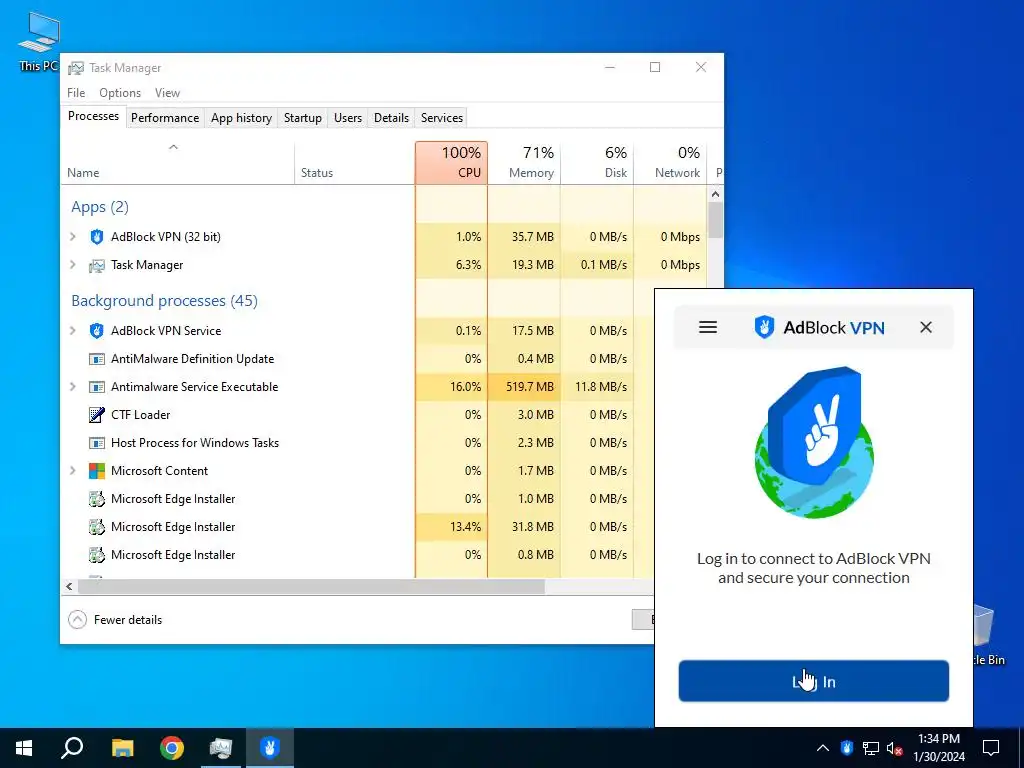The width and height of the screenshot is (1024, 768).
Task: Sort processes by Network column
Action: [670, 163]
